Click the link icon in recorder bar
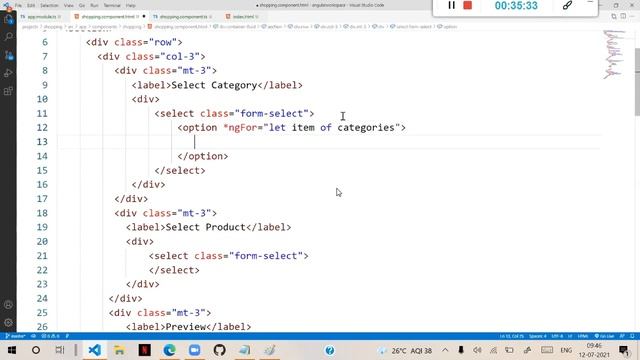The height and width of the screenshot is (360, 640). point(567,5)
